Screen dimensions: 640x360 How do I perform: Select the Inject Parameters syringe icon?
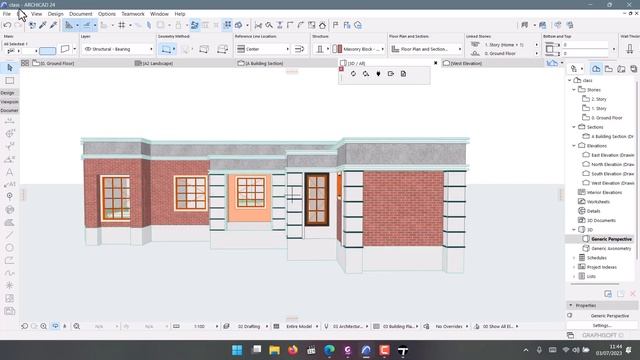53,25
